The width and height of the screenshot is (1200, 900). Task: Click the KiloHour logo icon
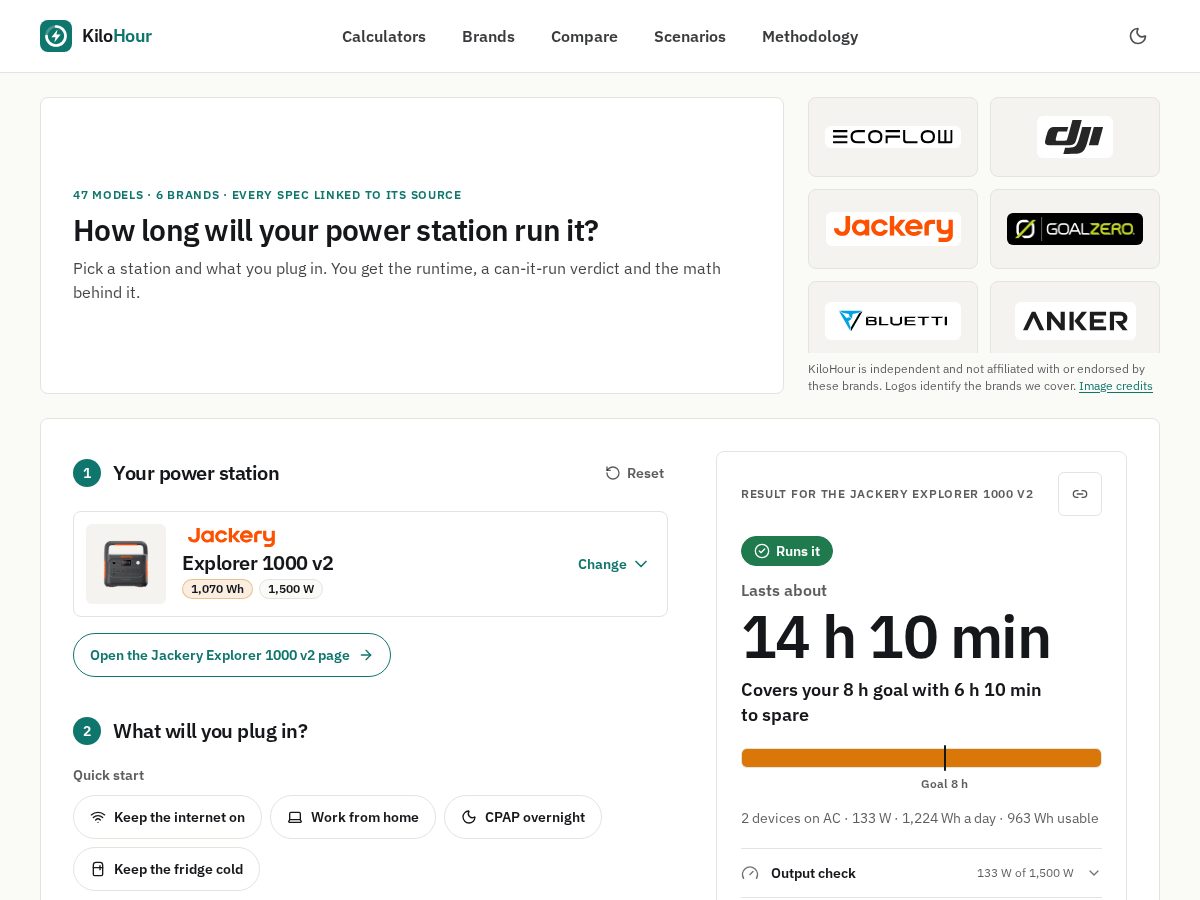tap(56, 36)
